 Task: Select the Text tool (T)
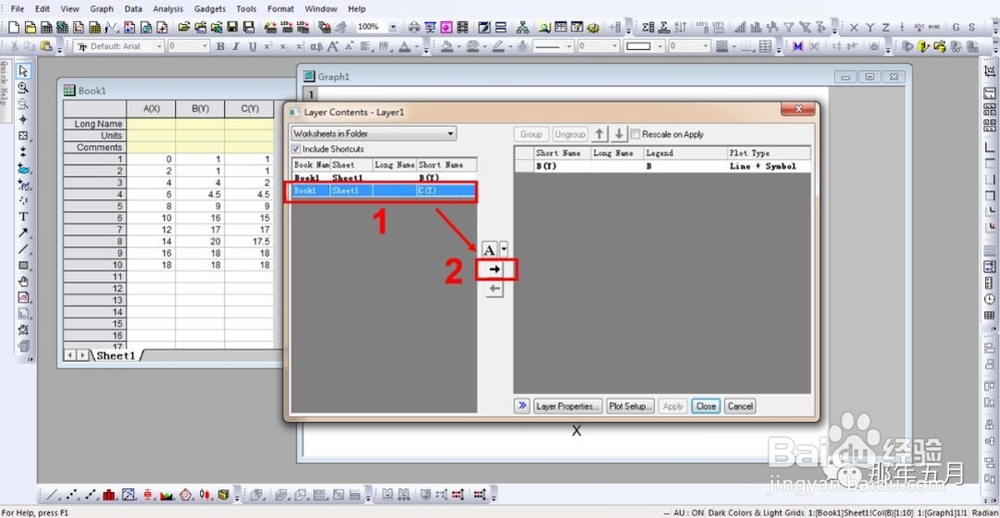click(24, 217)
